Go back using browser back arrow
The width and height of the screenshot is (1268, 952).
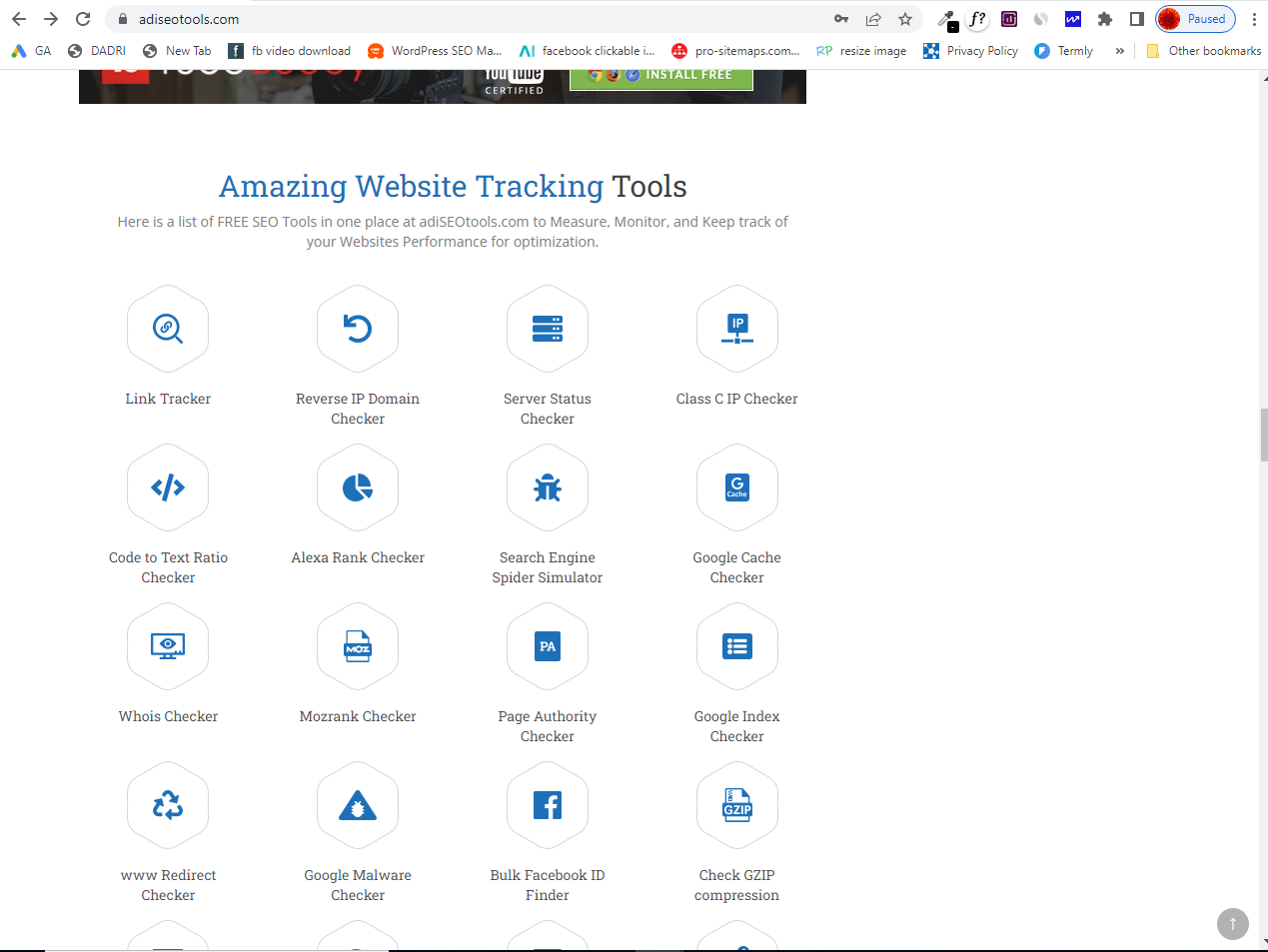pyautogui.click(x=19, y=19)
